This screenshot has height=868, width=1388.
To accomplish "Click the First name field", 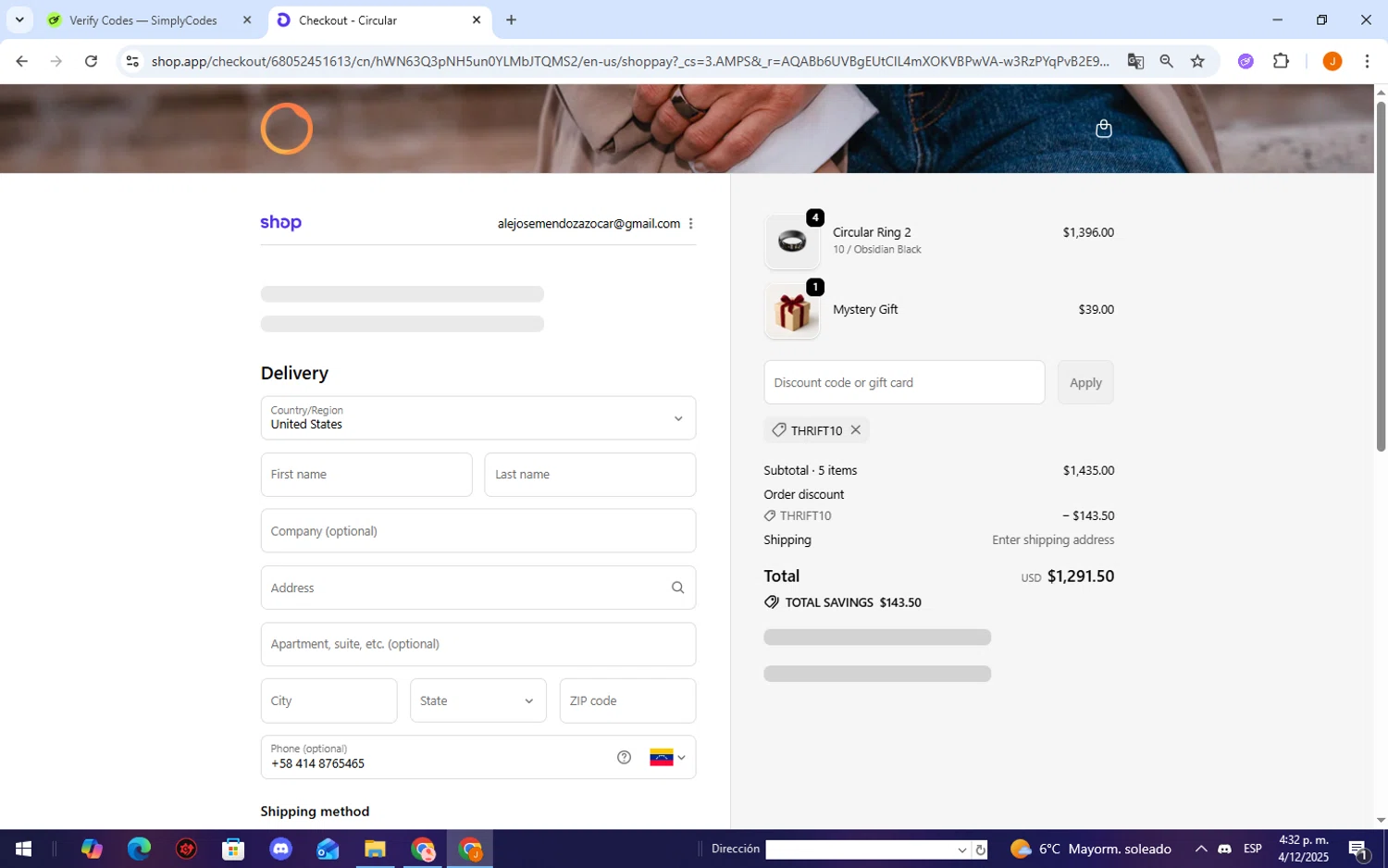I will tap(366, 475).
